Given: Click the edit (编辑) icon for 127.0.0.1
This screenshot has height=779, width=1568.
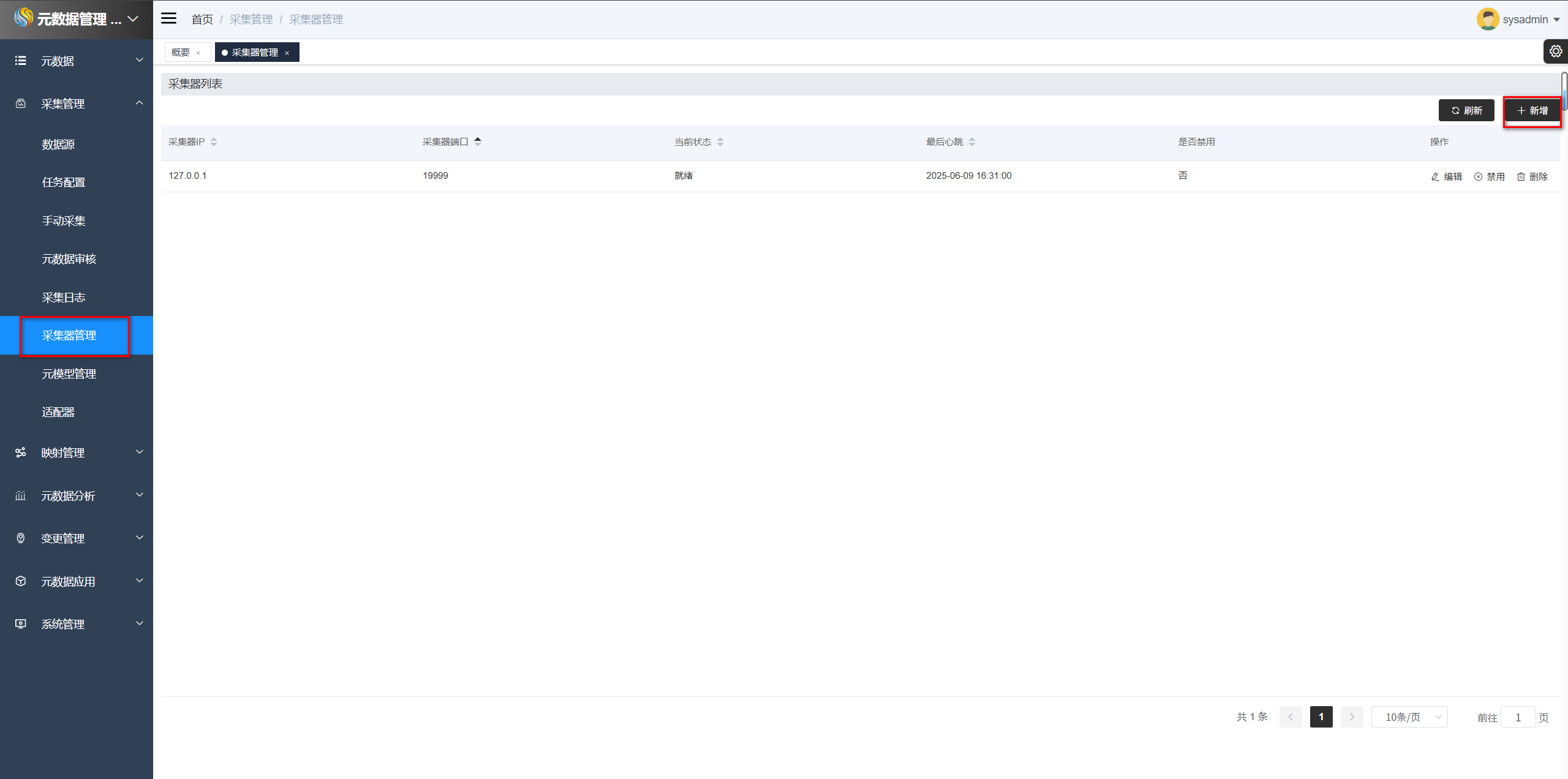Looking at the screenshot, I should pos(1435,176).
